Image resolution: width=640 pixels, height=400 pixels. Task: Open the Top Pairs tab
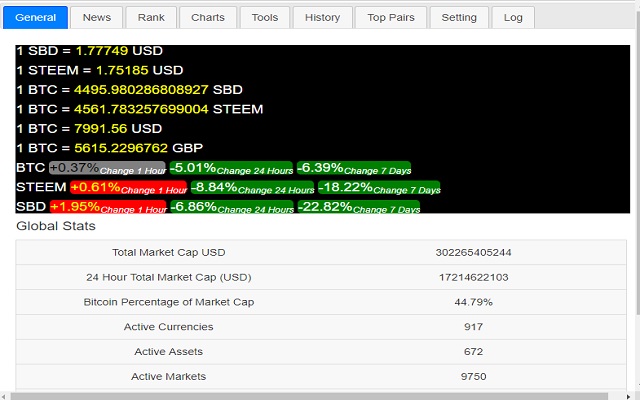(391, 18)
